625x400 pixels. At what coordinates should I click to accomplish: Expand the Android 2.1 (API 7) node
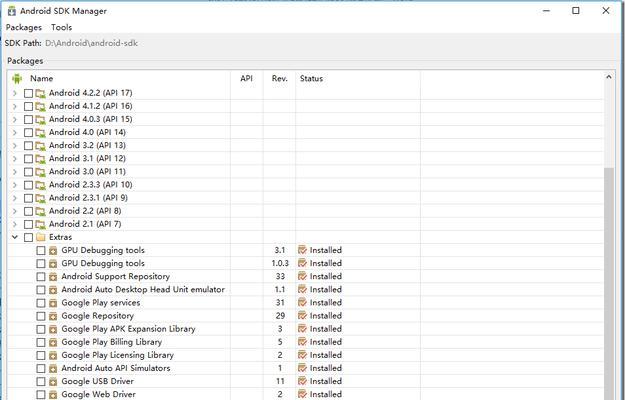pos(15,225)
